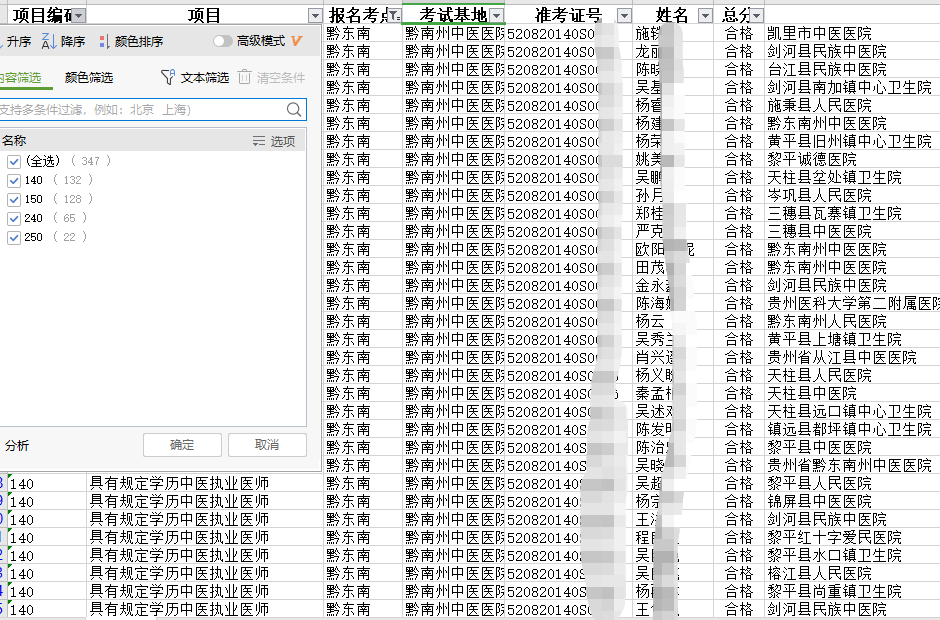940x620 pixels.
Task: Toggle the 250 filter checkbox
Action: click(14, 238)
